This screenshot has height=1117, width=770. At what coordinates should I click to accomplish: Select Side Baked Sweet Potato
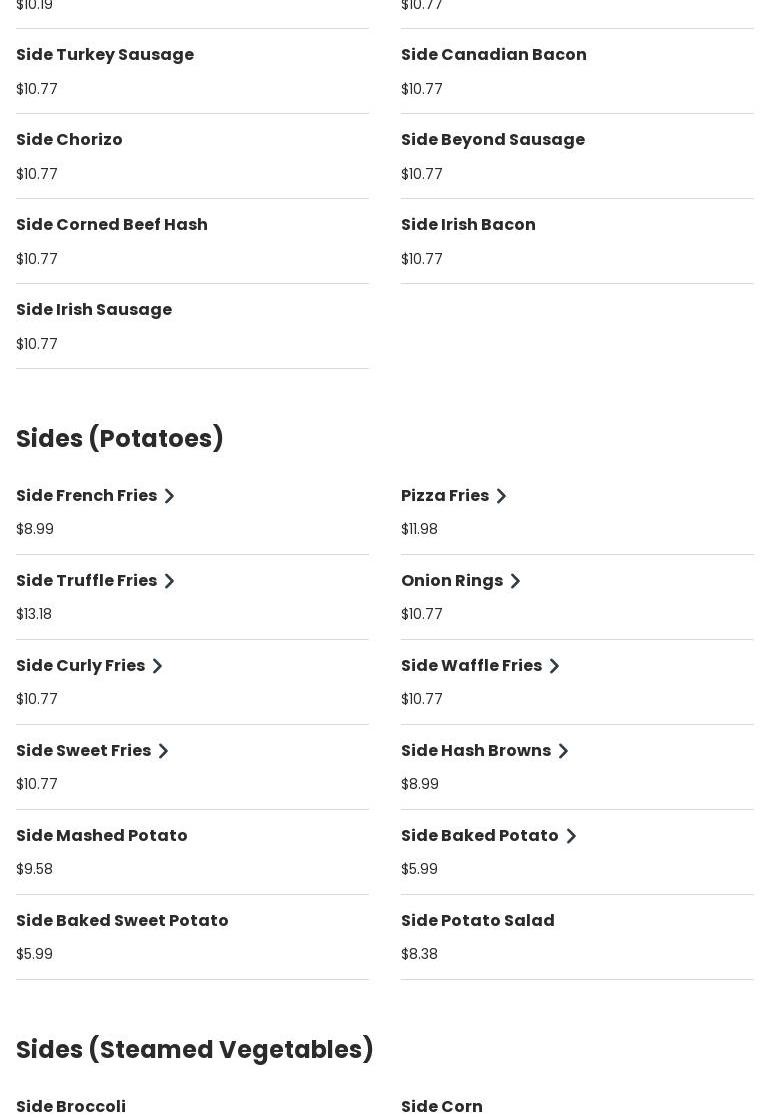pos(122,921)
